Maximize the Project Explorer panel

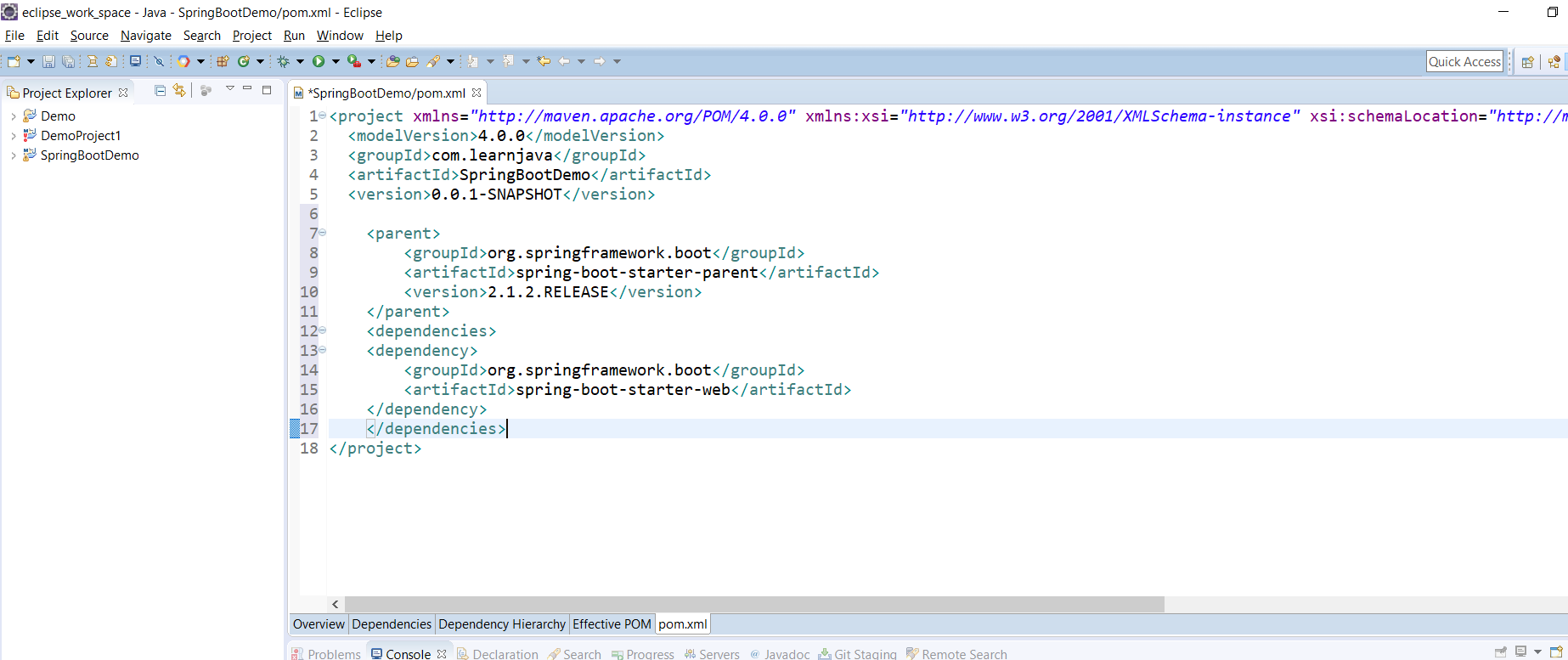pyautogui.click(x=267, y=89)
